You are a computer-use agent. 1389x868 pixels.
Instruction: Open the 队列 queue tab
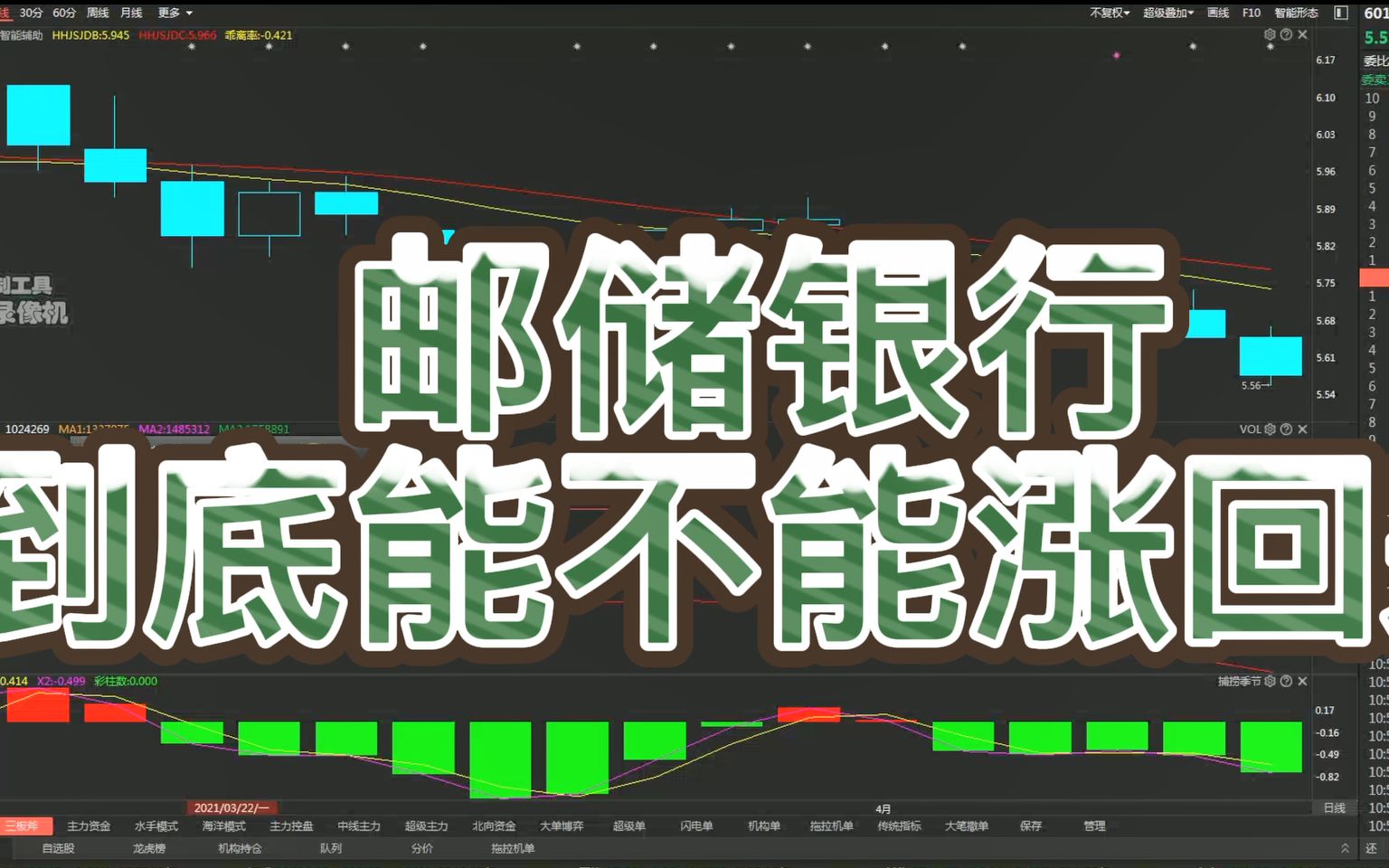(x=331, y=848)
